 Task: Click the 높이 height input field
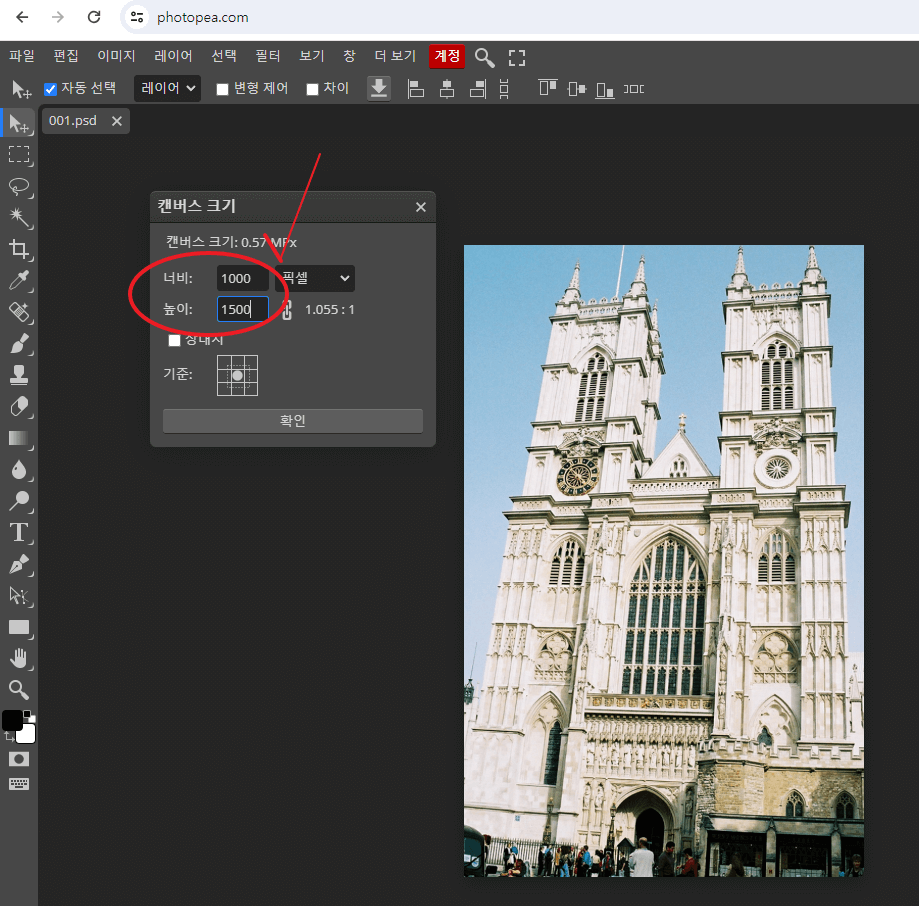click(243, 309)
